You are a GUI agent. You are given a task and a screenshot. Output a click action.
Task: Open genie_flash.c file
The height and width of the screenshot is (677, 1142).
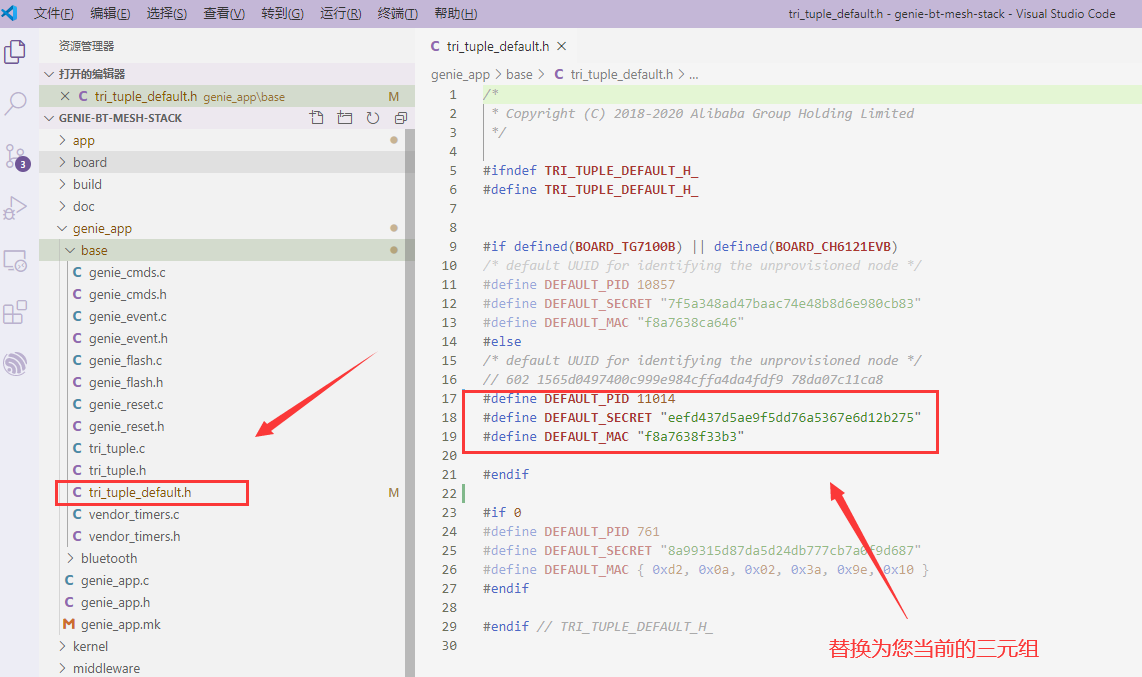(x=125, y=360)
